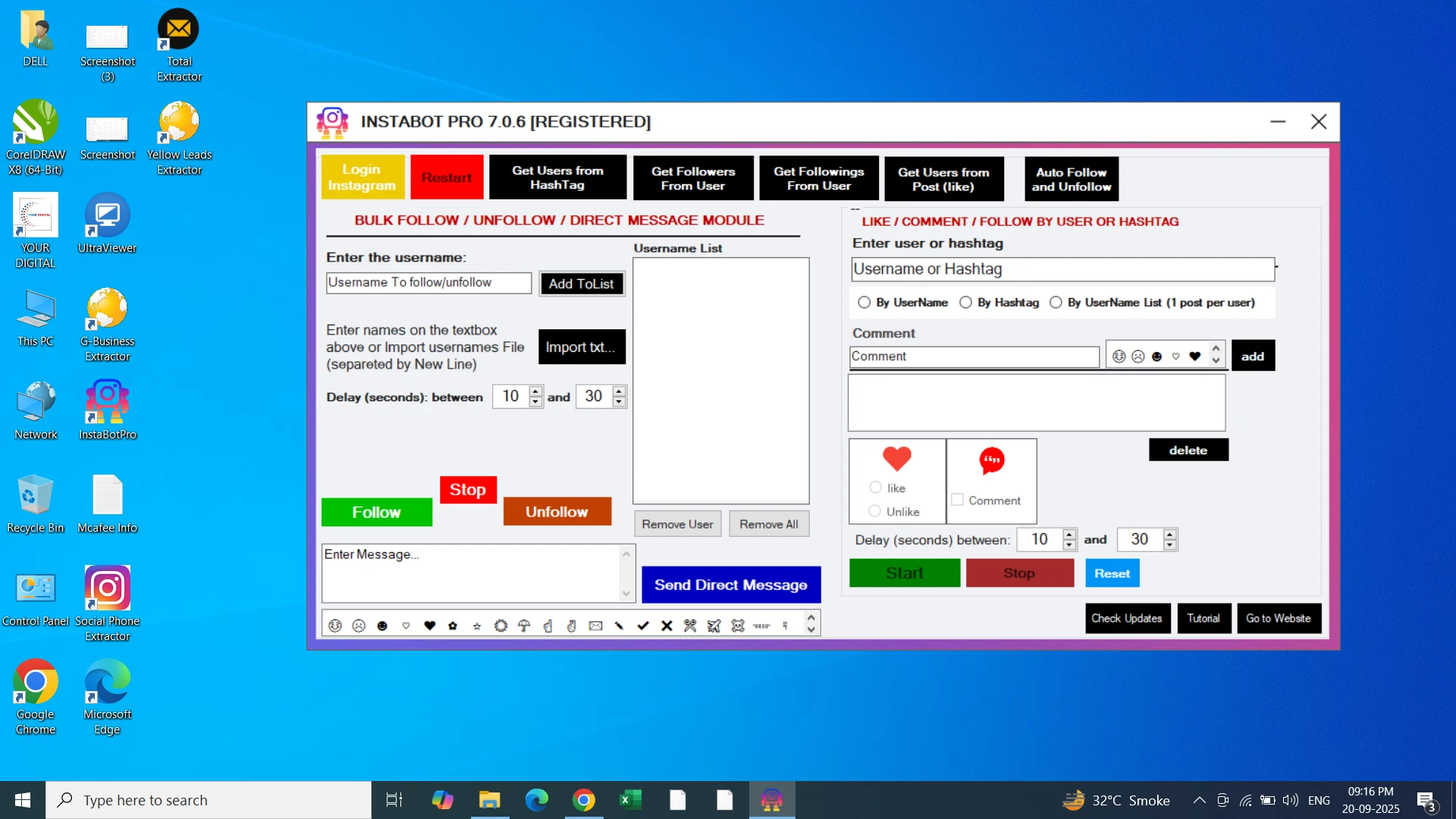
Task: Click the Send Direct Message button
Action: point(730,585)
